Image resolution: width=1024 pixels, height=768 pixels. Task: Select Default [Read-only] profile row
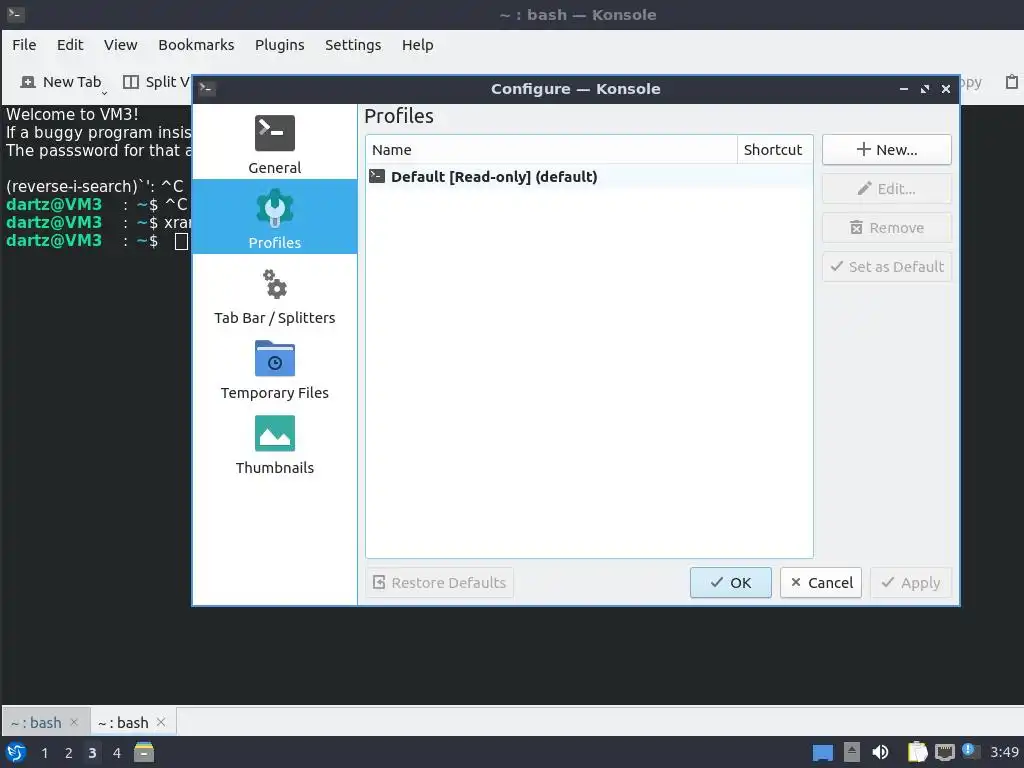pos(589,177)
